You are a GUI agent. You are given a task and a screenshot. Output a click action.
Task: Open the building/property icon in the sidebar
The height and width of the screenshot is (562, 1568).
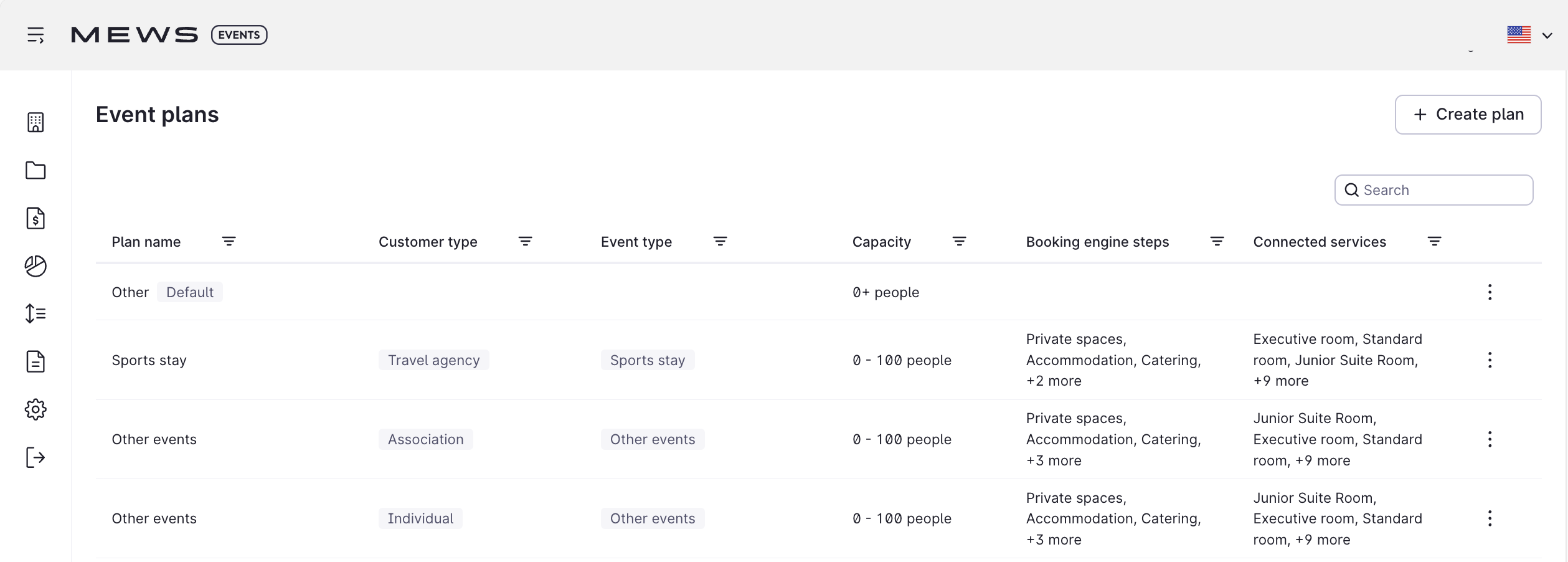click(35, 122)
